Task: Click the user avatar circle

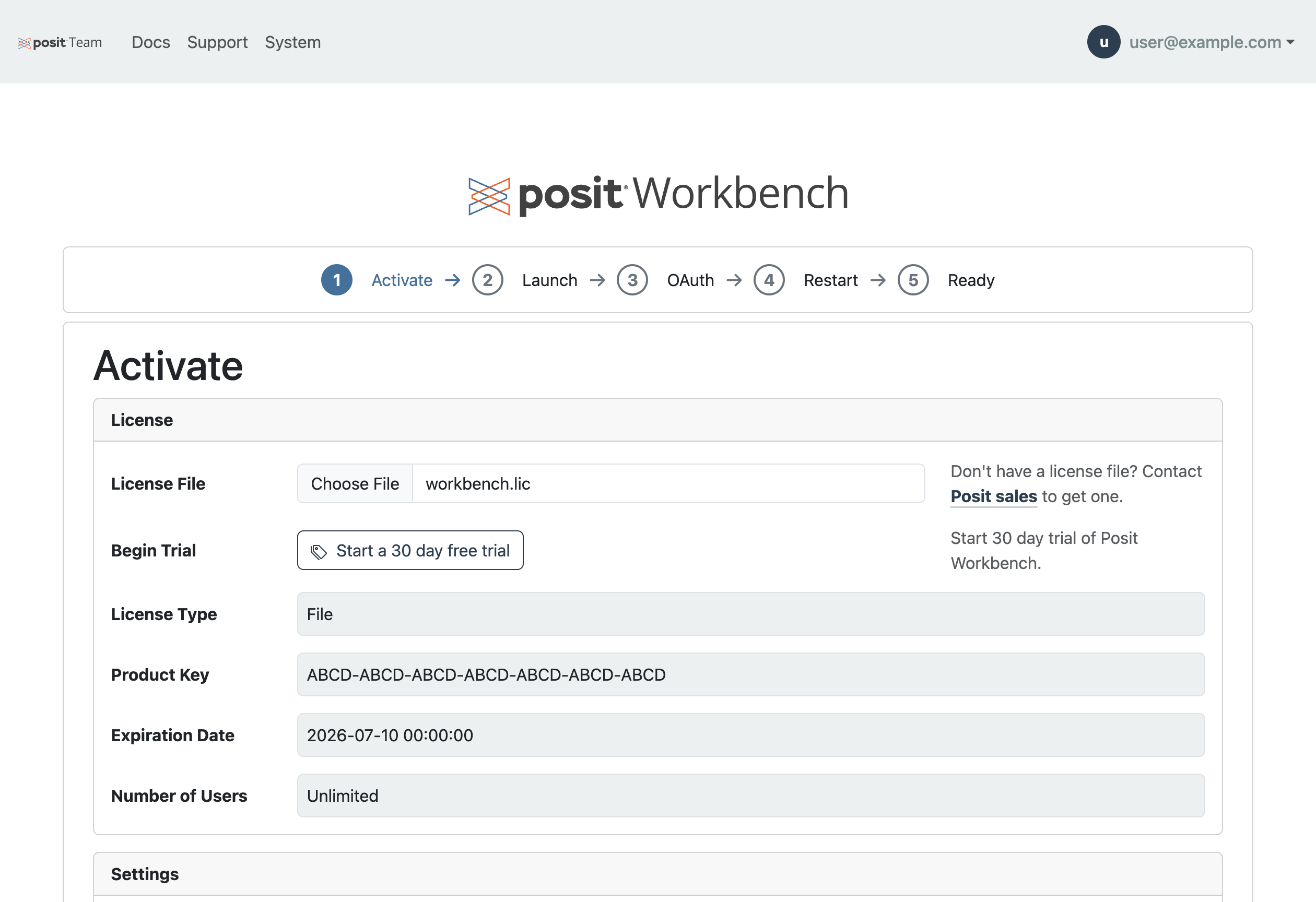Action: pyautogui.click(x=1103, y=42)
